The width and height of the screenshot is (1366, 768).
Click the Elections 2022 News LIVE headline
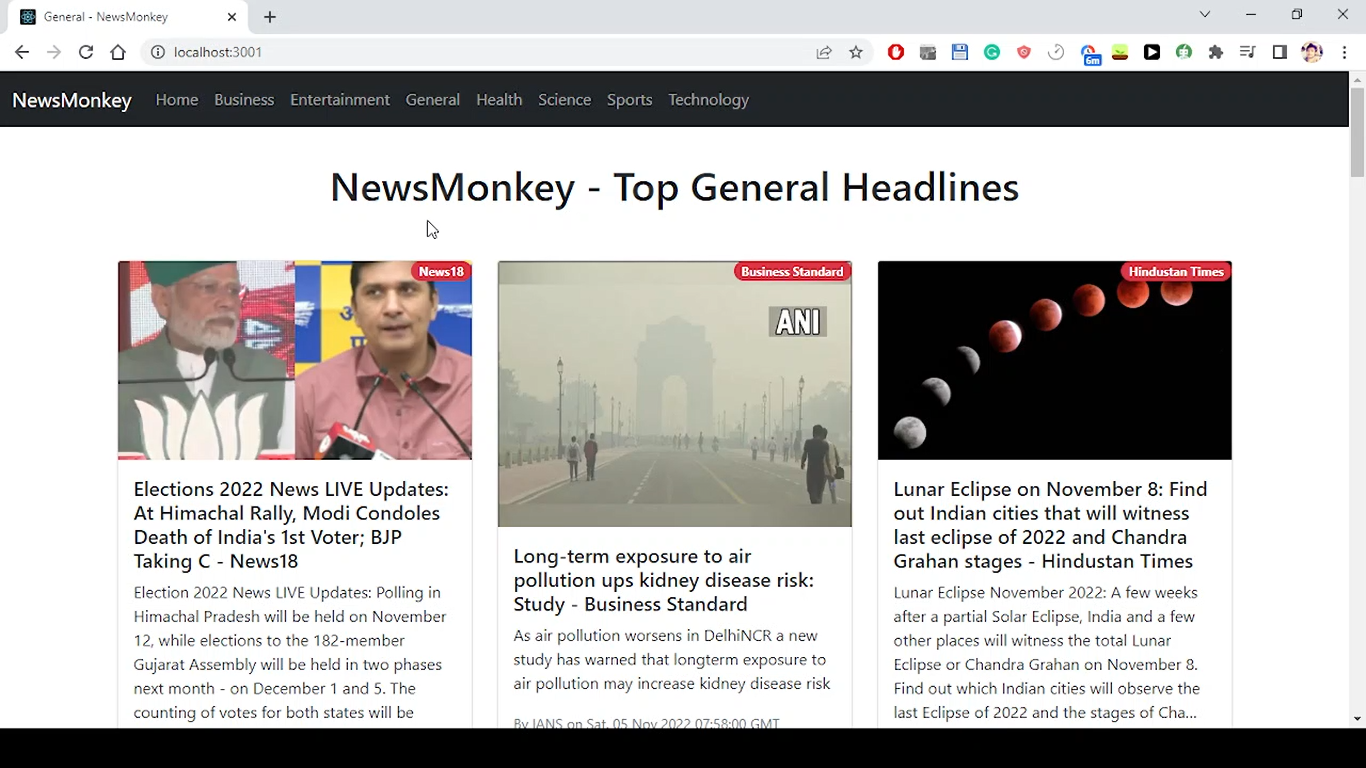291,525
